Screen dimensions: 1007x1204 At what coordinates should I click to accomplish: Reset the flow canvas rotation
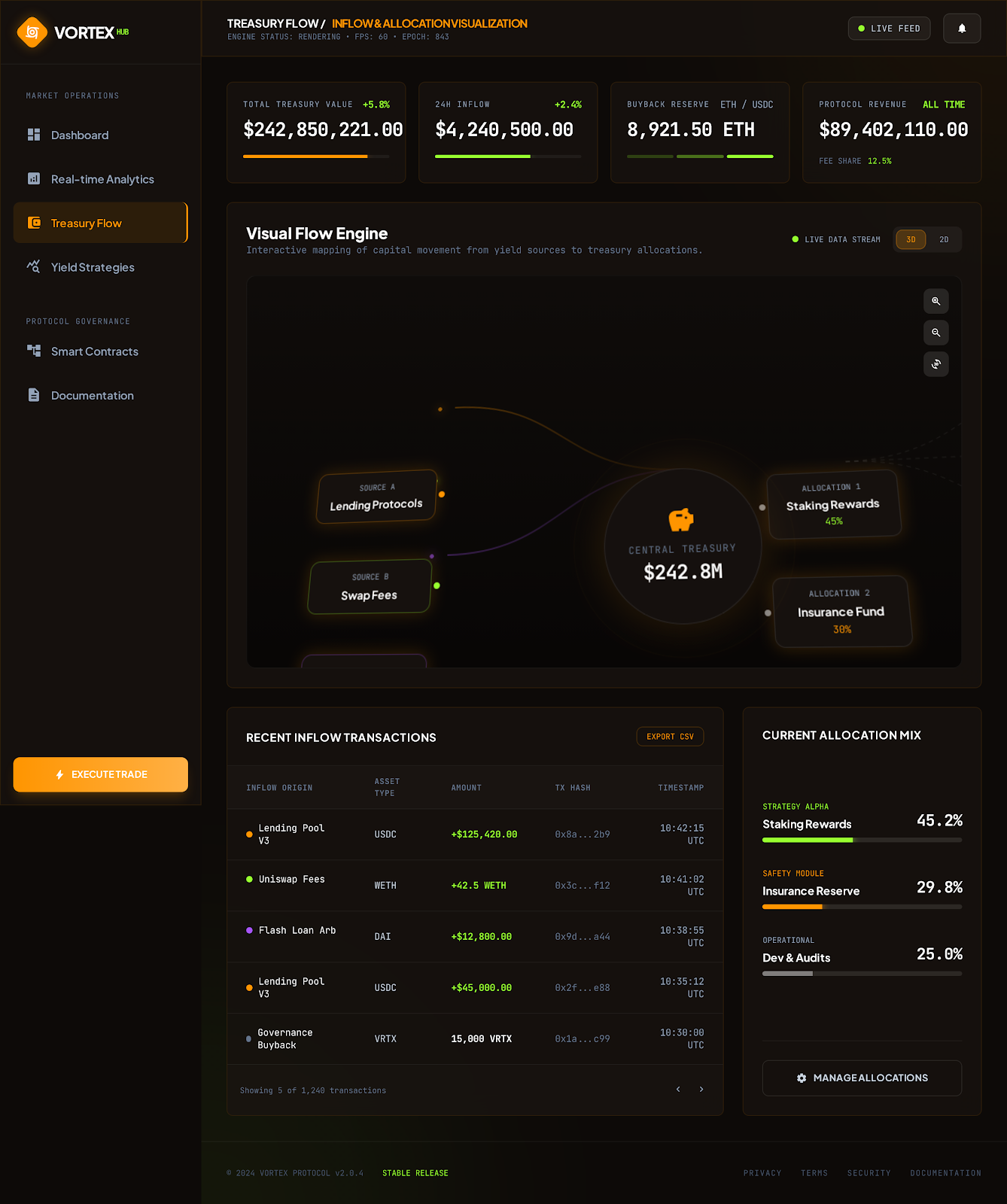(x=936, y=364)
